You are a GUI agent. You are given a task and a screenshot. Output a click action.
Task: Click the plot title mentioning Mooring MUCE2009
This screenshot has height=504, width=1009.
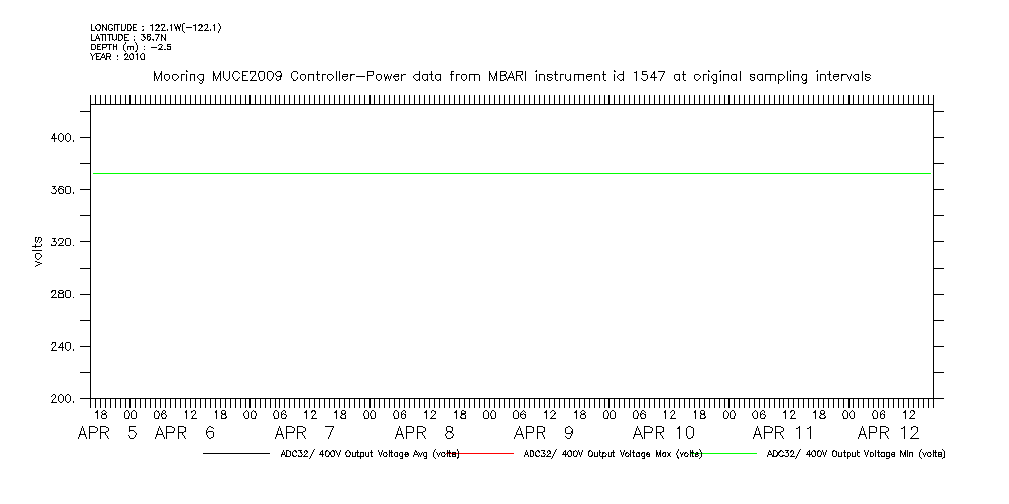point(510,76)
